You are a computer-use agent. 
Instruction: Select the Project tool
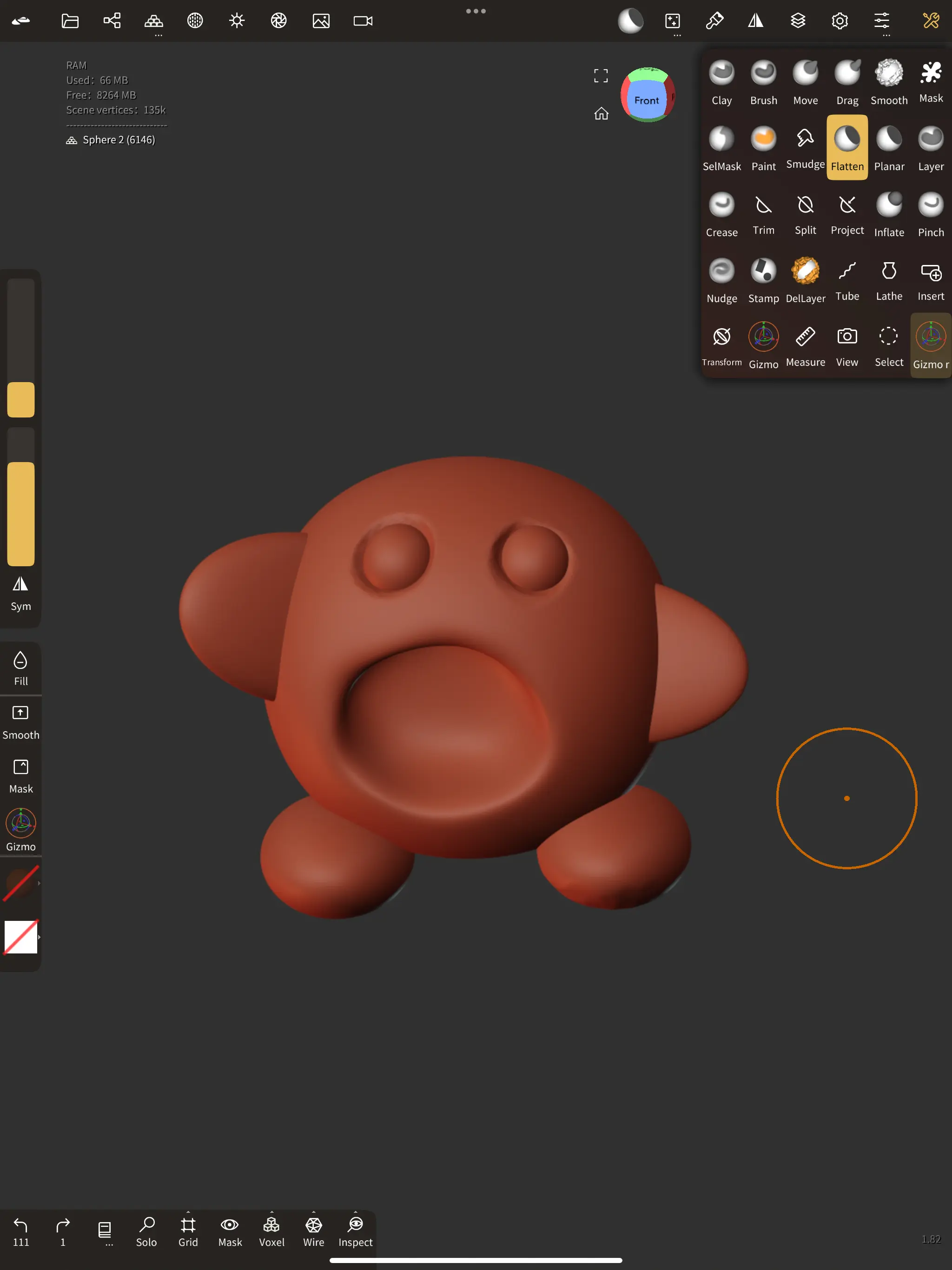coord(847,214)
